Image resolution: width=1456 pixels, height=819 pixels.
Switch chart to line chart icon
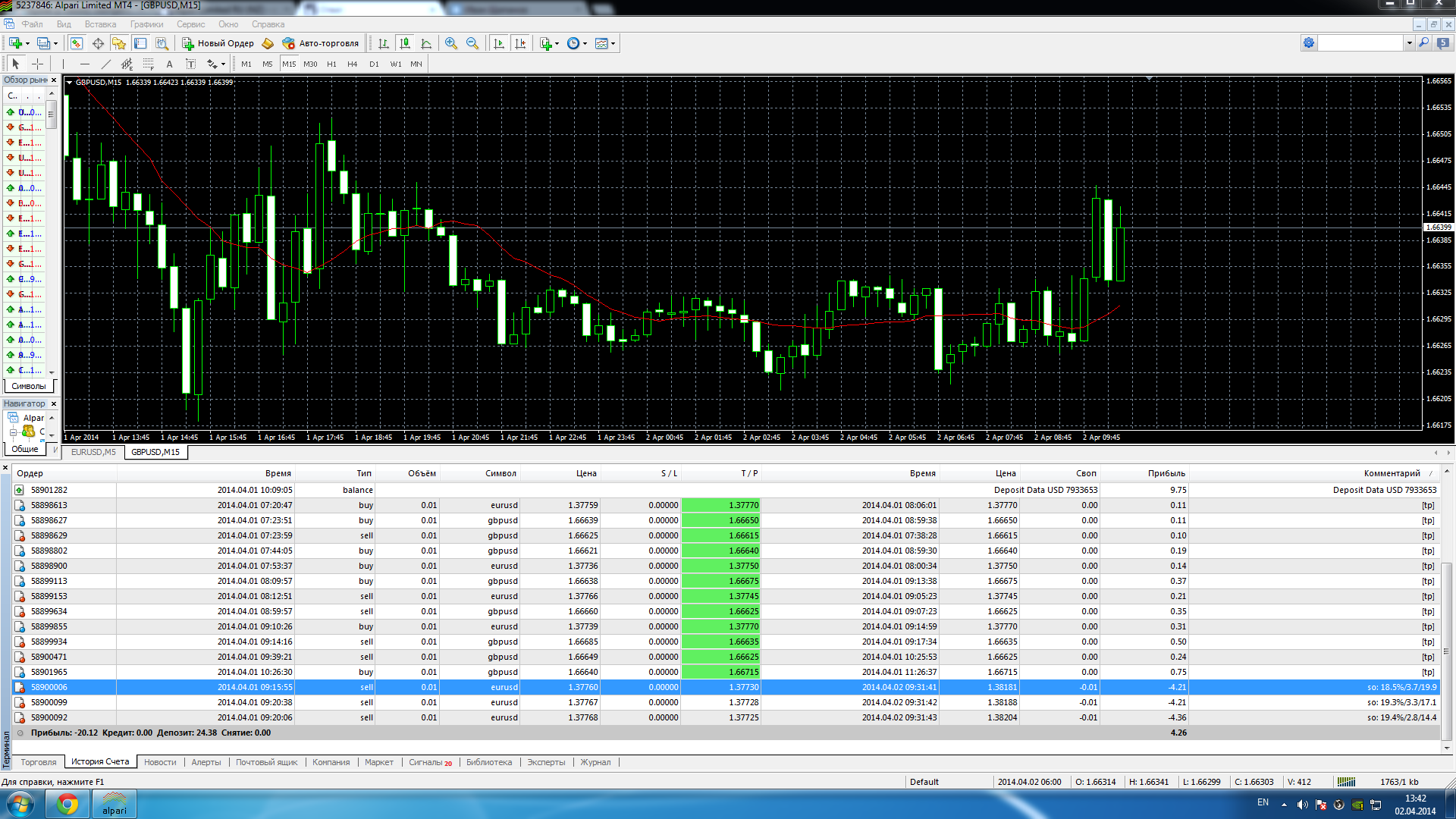pos(426,43)
